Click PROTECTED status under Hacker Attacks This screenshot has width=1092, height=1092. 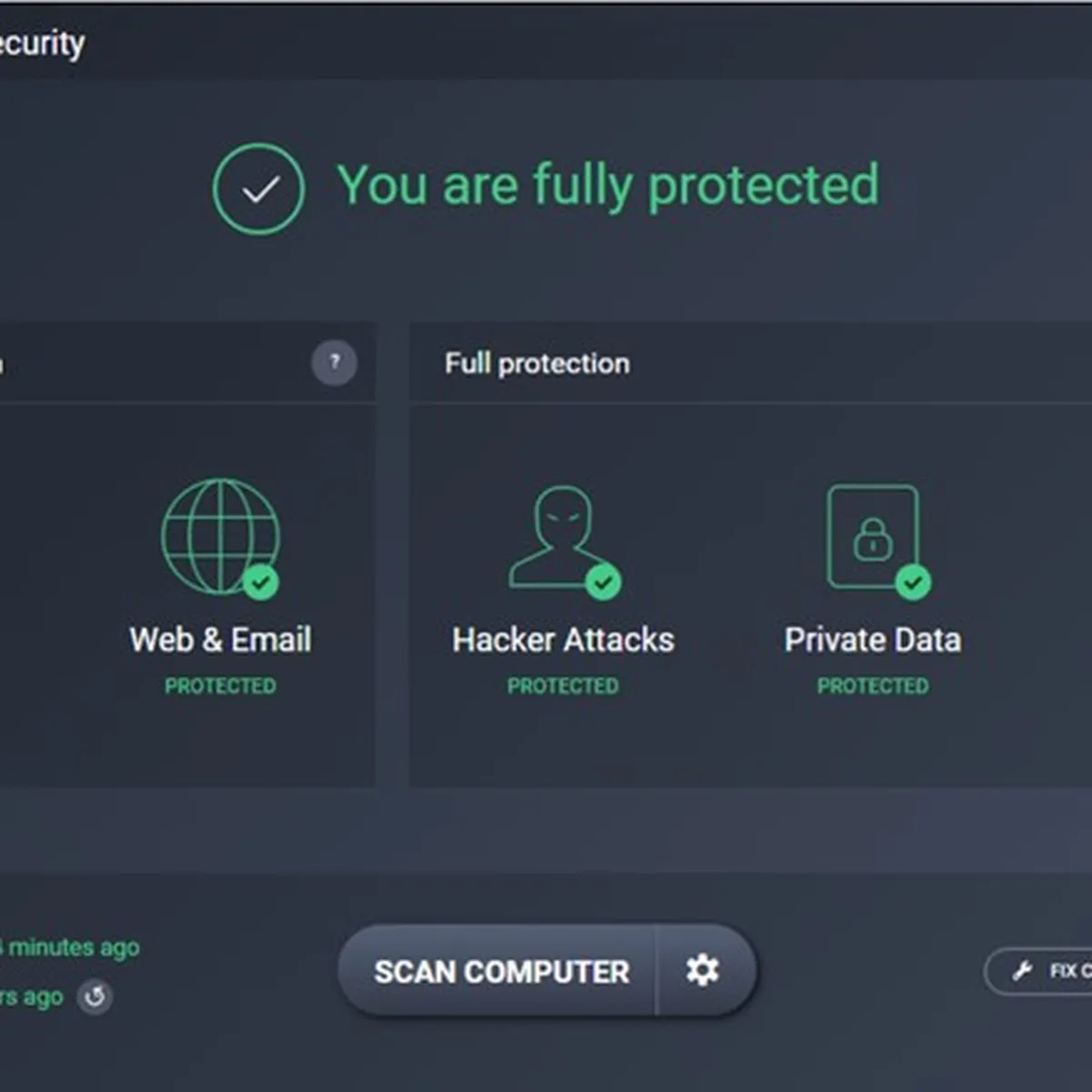point(563,686)
